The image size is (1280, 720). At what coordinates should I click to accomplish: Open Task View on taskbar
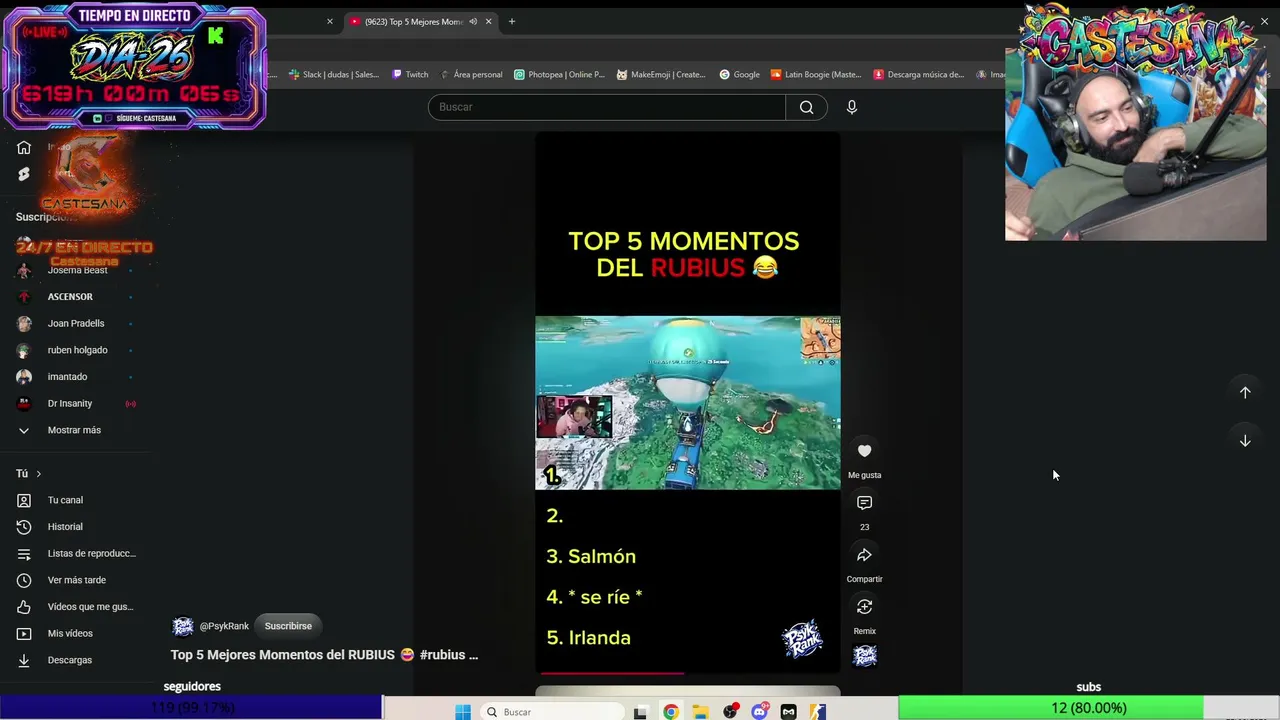tap(641, 712)
